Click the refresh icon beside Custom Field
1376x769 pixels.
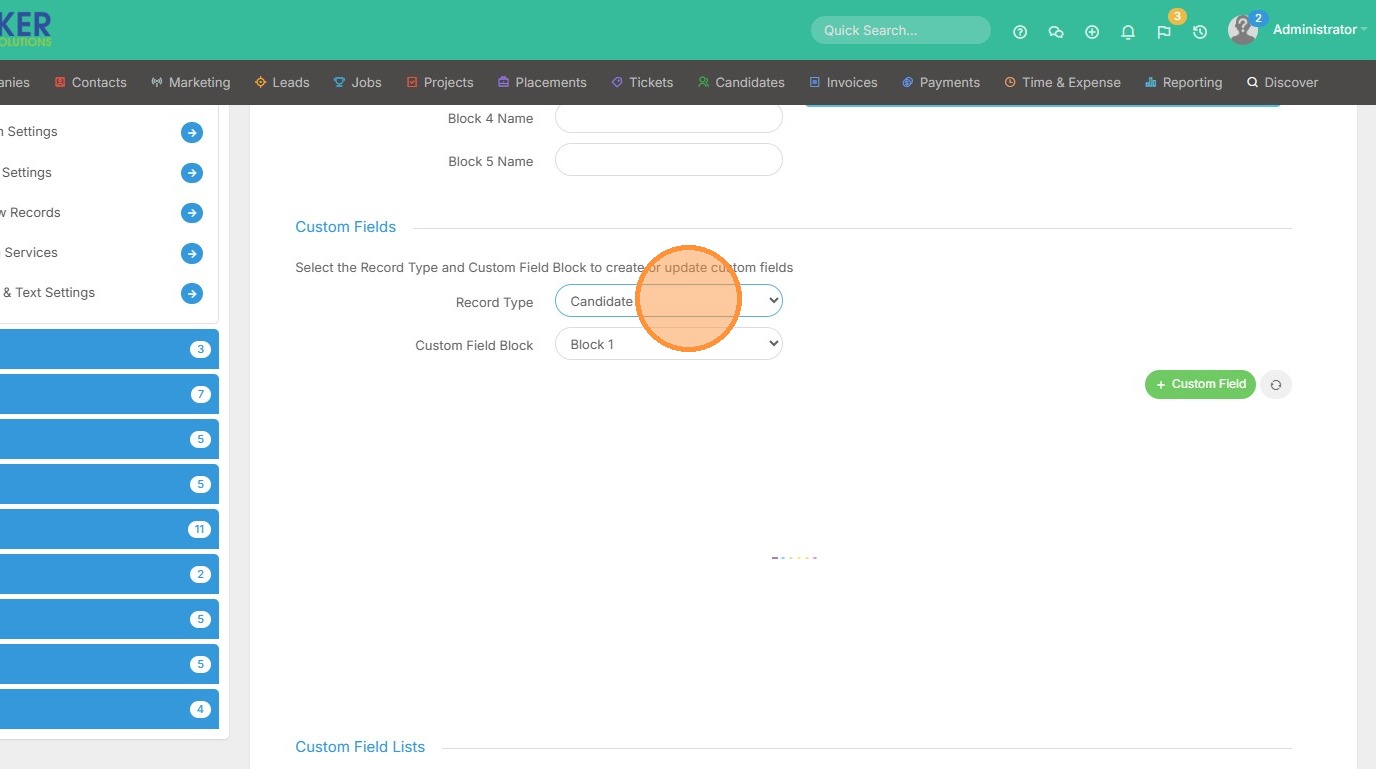click(1276, 384)
